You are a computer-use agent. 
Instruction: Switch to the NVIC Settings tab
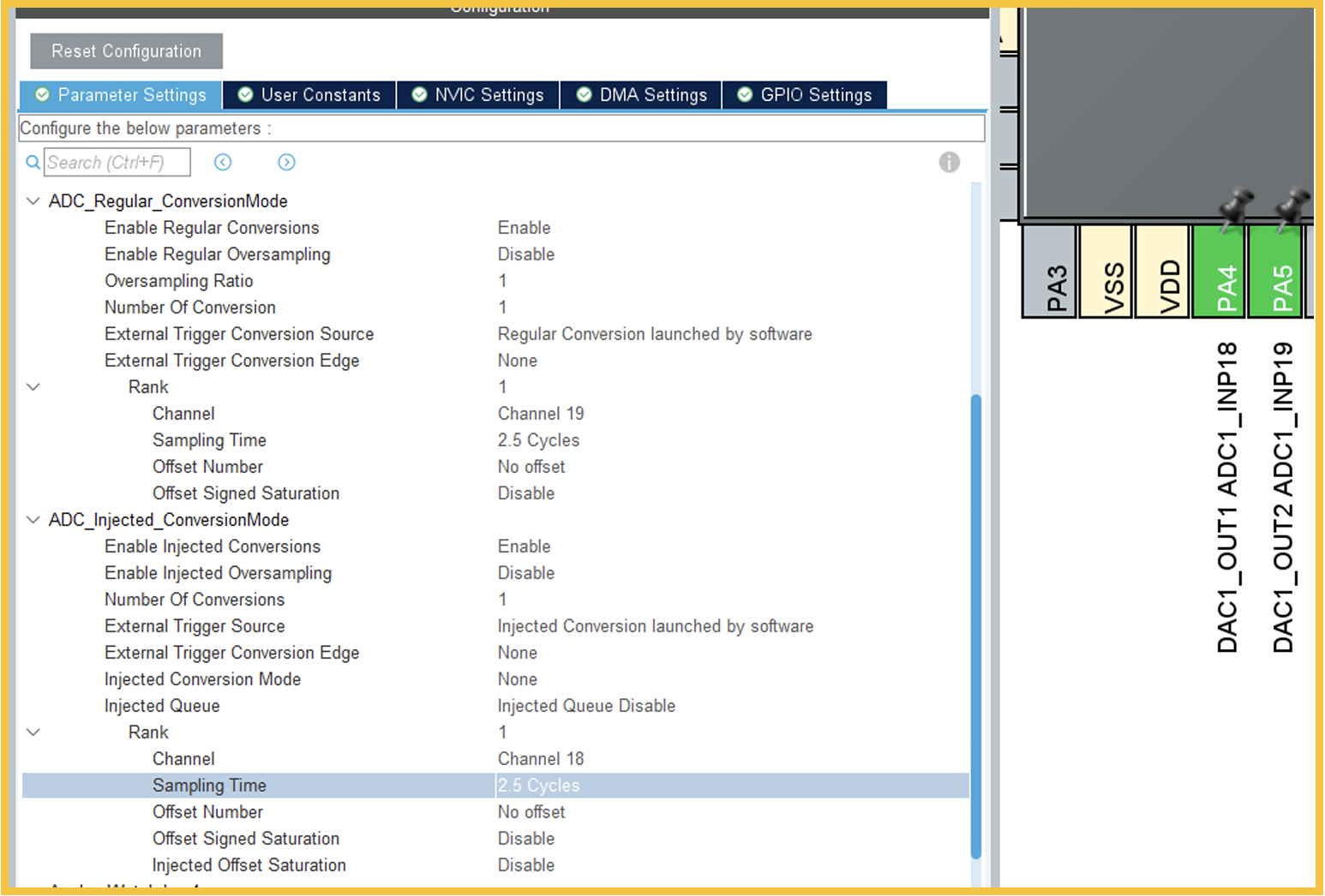click(478, 95)
